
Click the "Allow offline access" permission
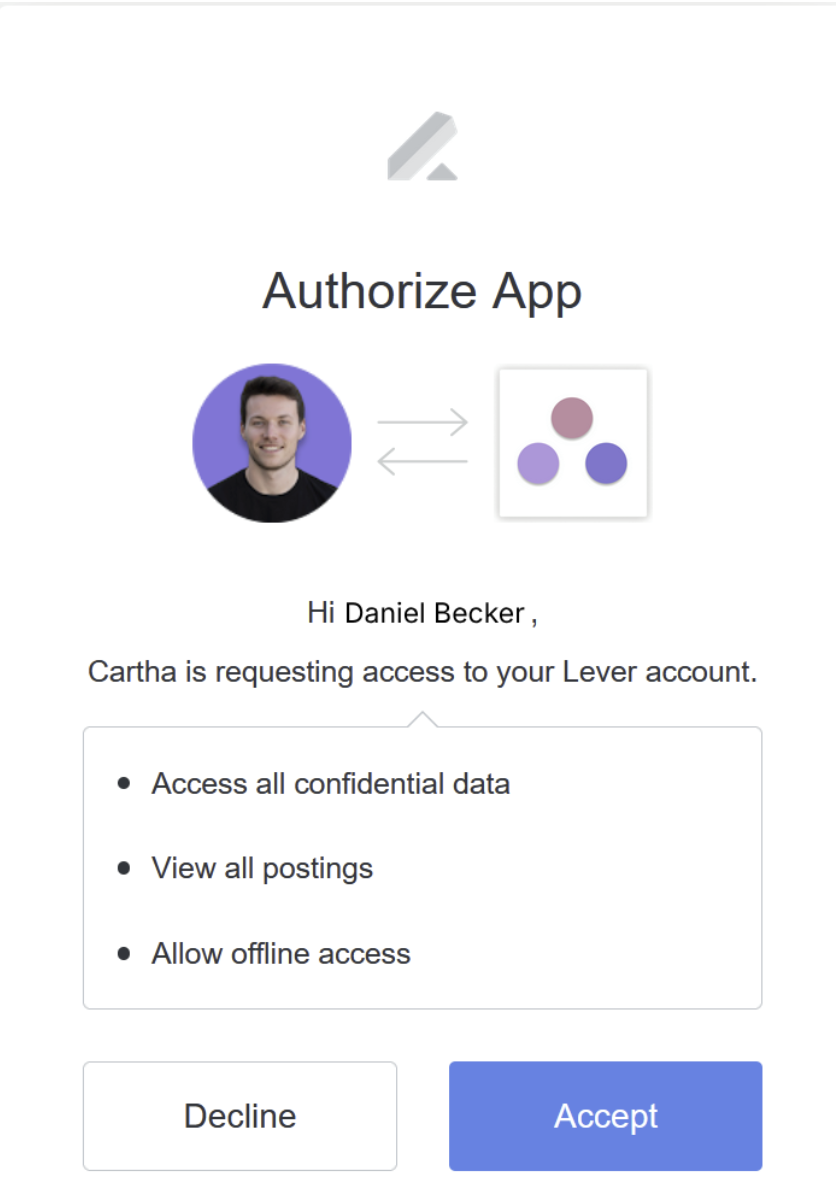point(281,953)
